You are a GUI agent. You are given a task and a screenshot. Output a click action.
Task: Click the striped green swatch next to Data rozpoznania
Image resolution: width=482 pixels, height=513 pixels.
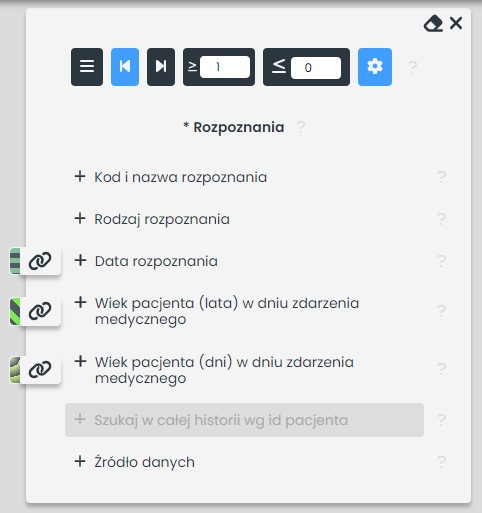(15, 261)
